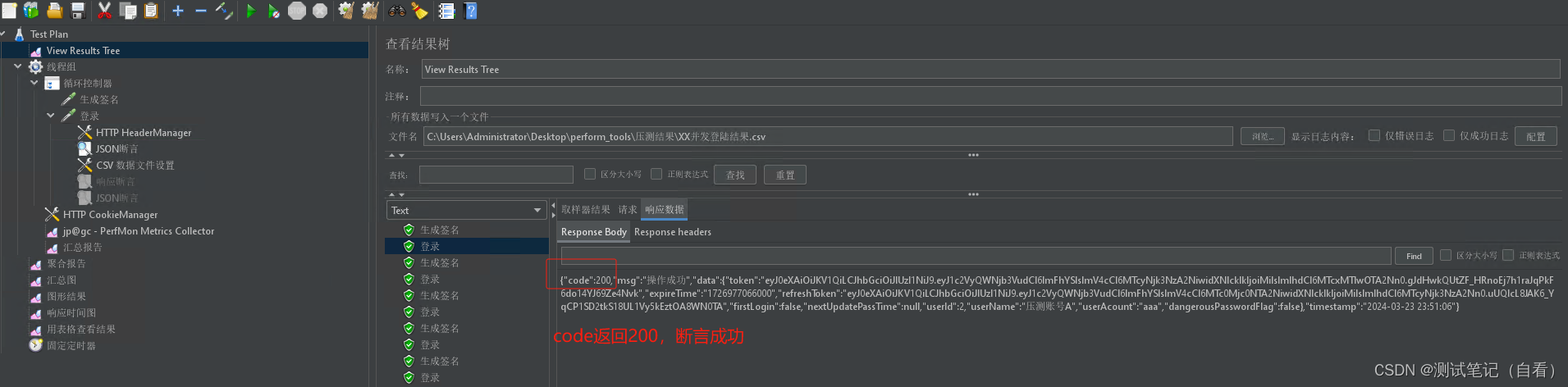Enable the 仅成功日志 checkbox

1449,135
